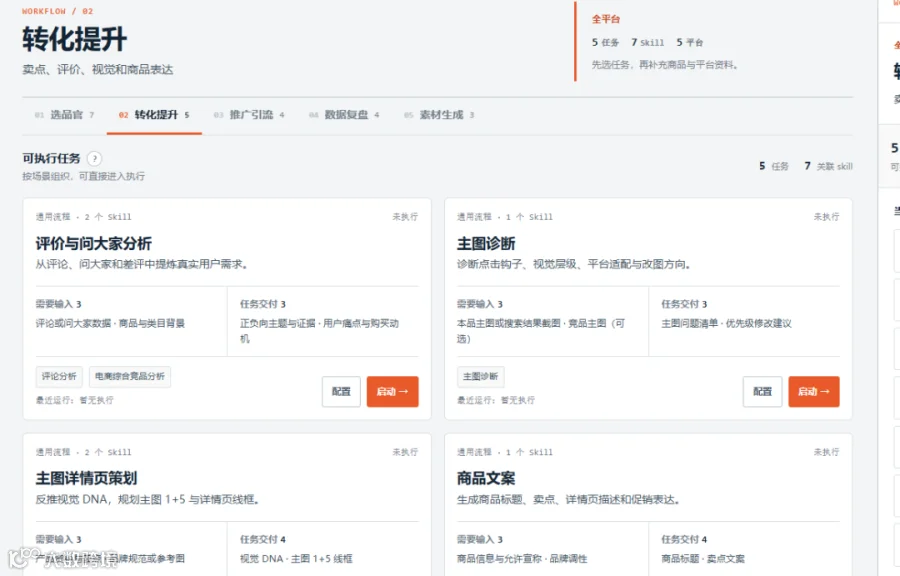Click 任务交付 4 in 主图详情页策划 card
The width and height of the screenshot is (900, 576).
pos(263,539)
